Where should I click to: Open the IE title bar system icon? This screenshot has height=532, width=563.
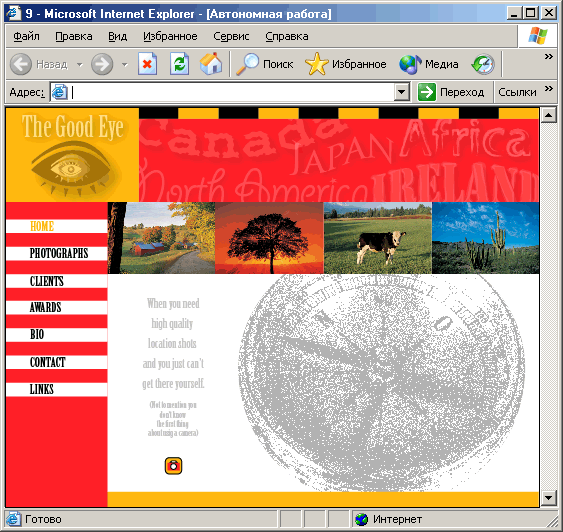coord(13,13)
